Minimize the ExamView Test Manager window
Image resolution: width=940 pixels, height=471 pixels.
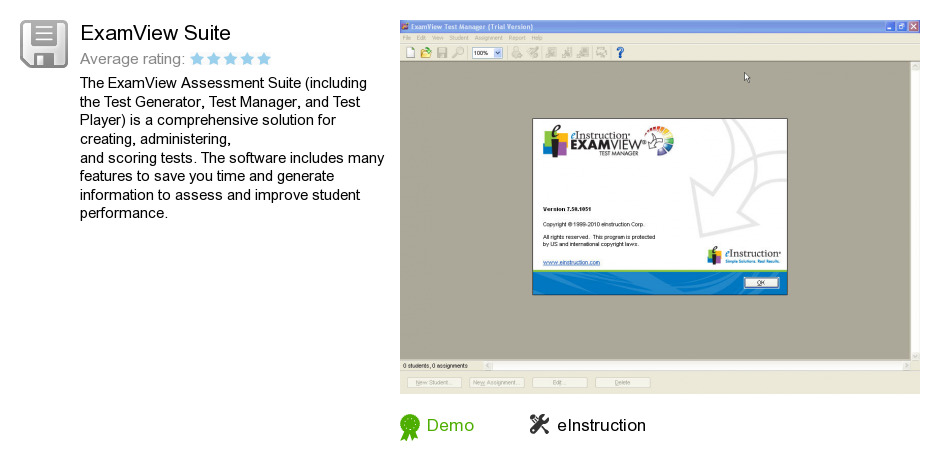tap(890, 26)
